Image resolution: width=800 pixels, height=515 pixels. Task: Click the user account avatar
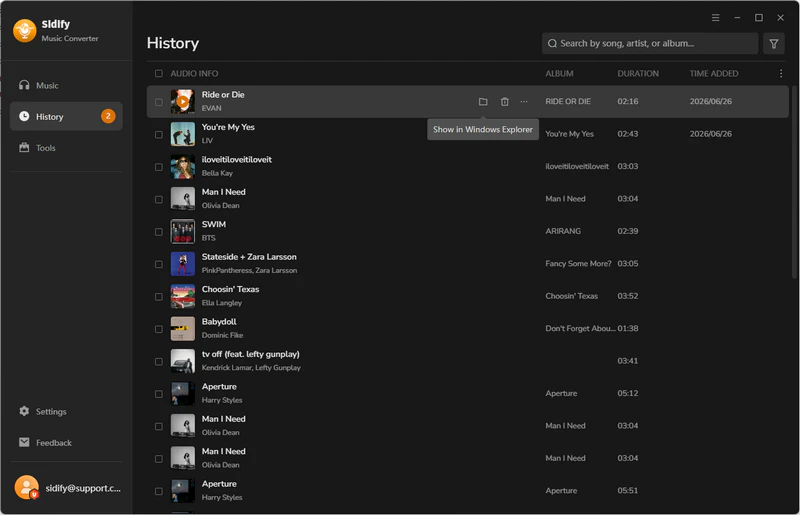coord(27,487)
